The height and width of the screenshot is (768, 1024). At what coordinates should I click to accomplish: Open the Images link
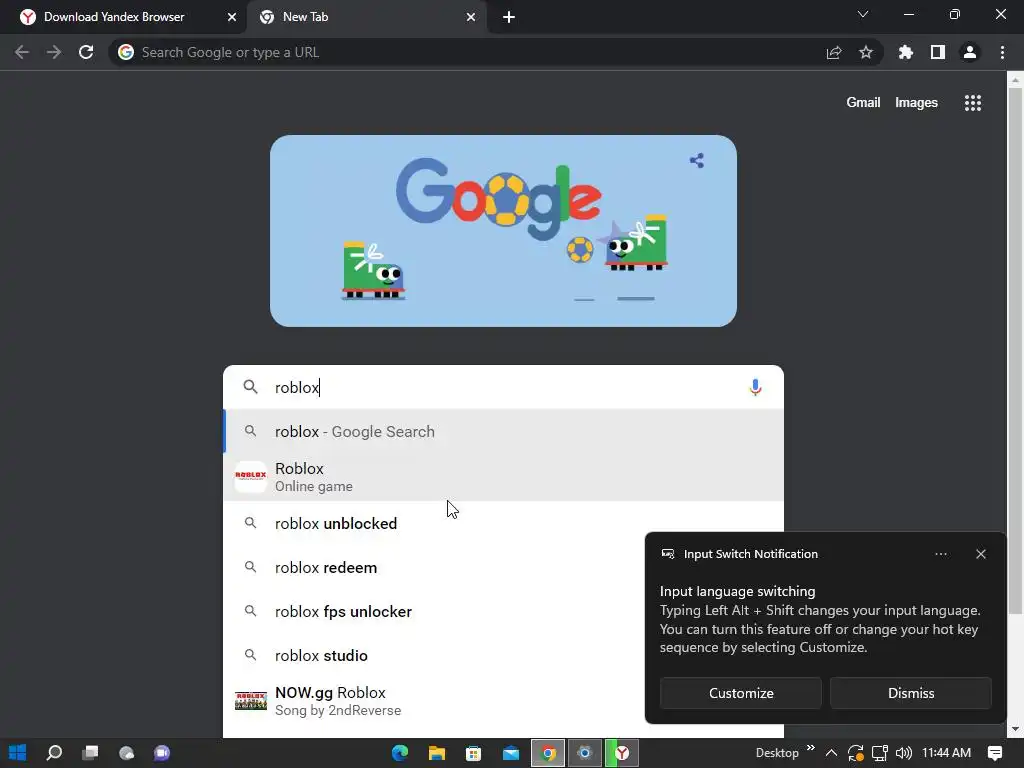pyautogui.click(x=916, y=103)
